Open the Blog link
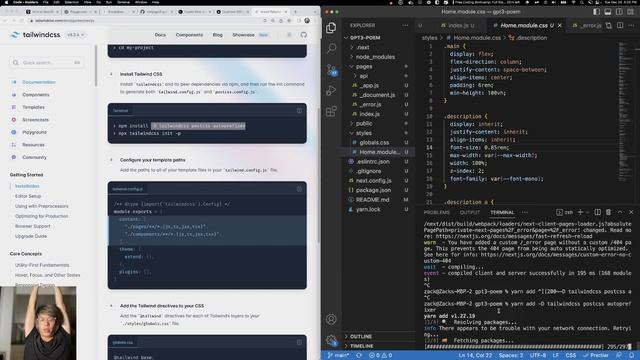Viewport: 640px width, 360px height. point(218,35)
